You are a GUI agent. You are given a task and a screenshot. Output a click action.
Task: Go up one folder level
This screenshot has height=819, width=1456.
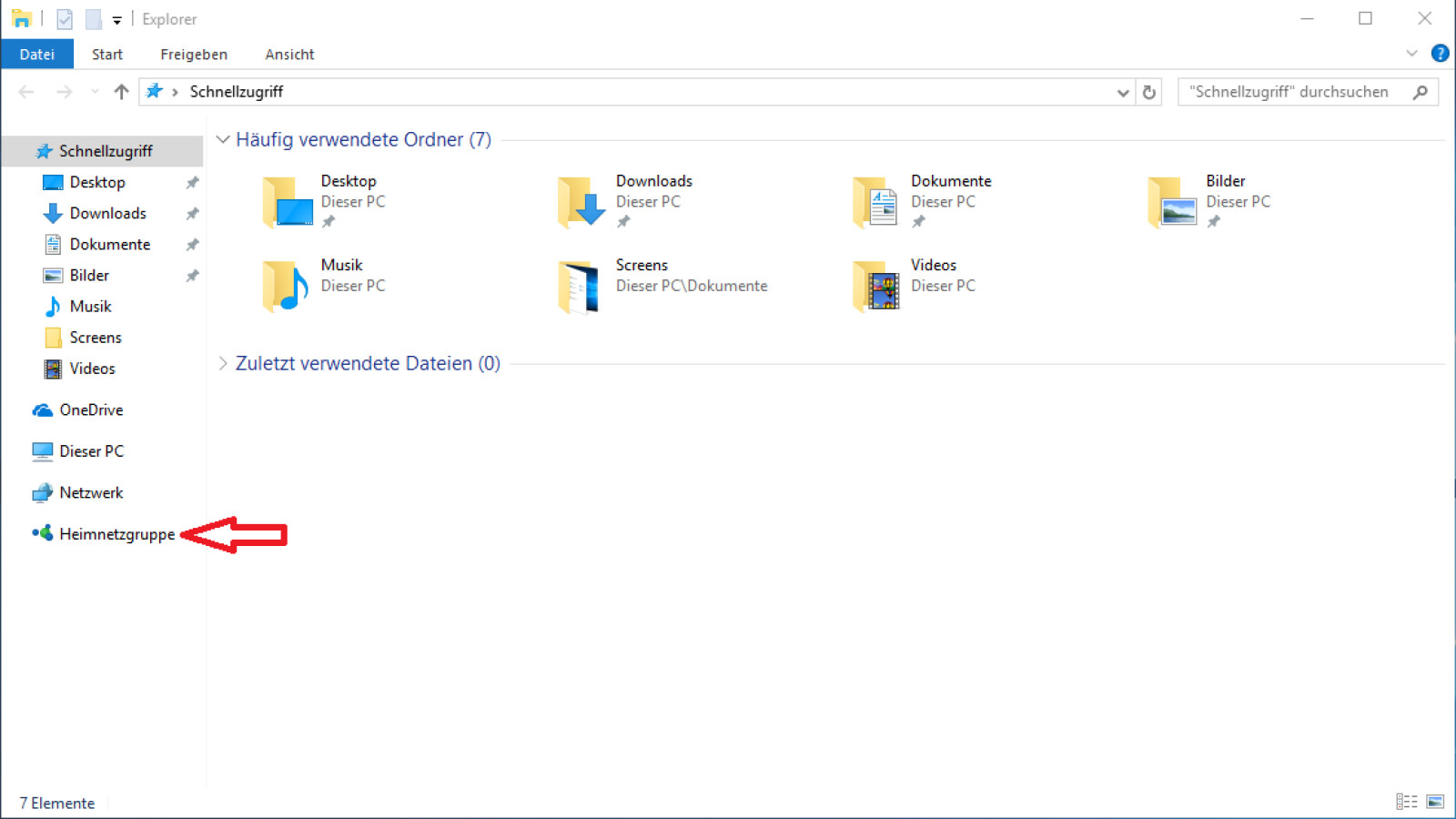tap(121, 92)
